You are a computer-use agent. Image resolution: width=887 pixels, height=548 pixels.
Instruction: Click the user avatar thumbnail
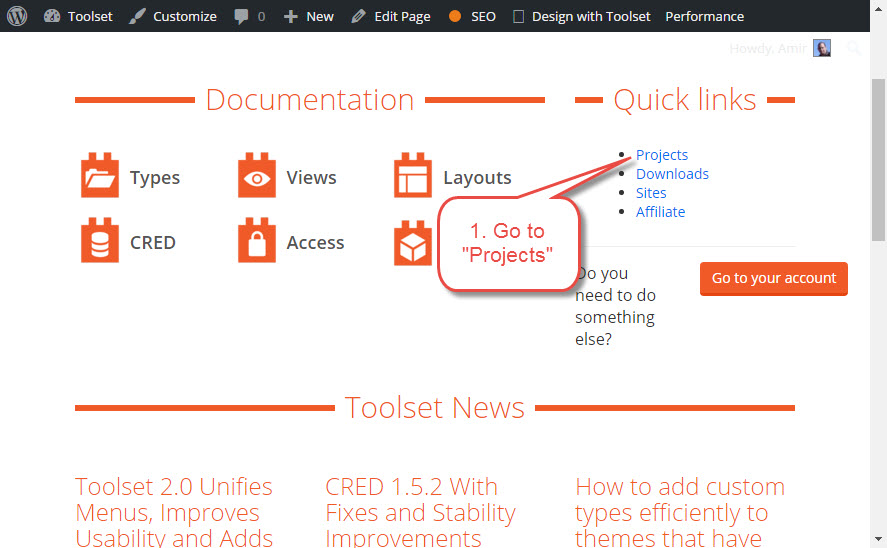[822, 48]
